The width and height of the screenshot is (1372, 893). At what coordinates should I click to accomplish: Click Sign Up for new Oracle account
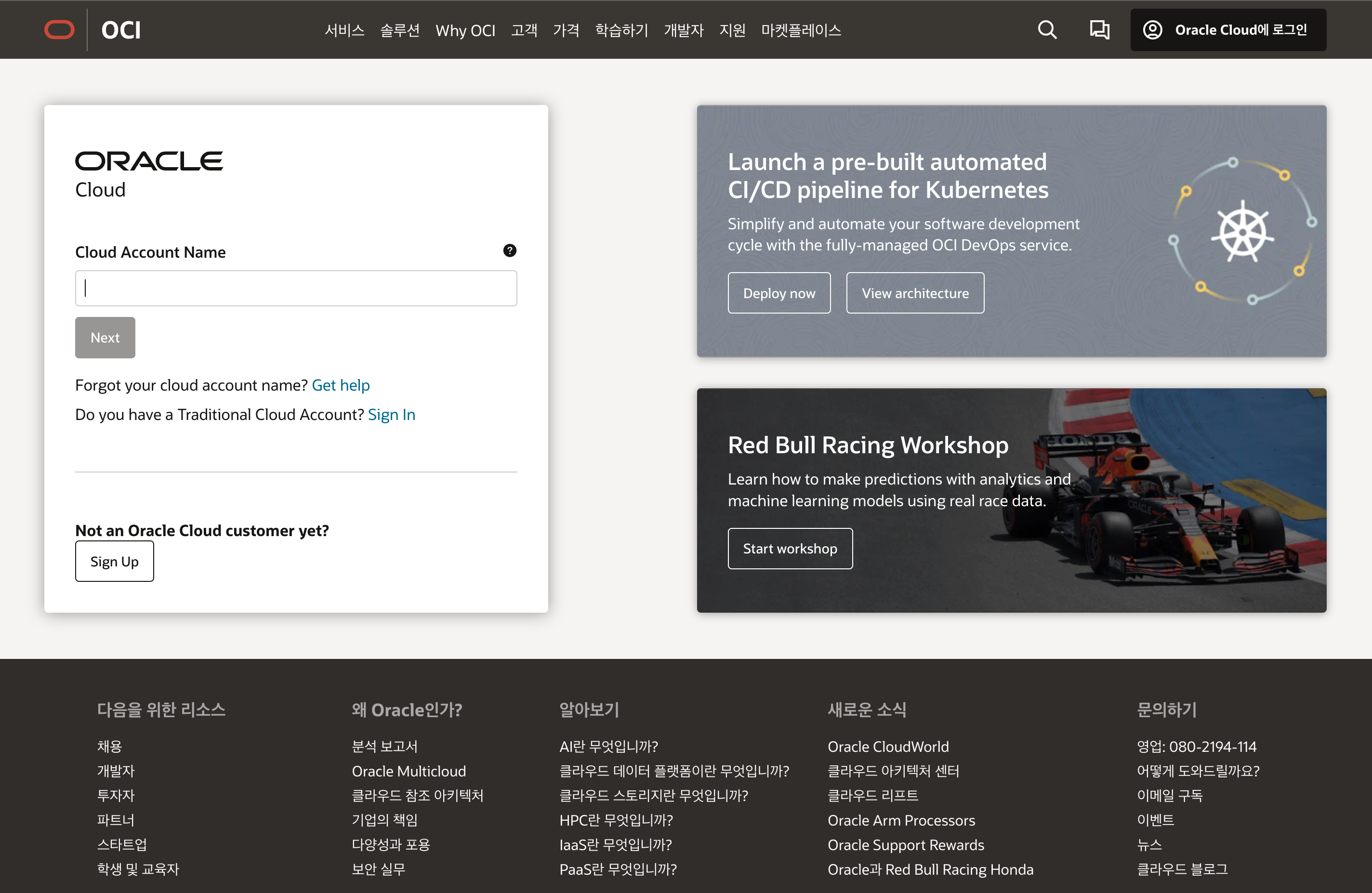114,561
